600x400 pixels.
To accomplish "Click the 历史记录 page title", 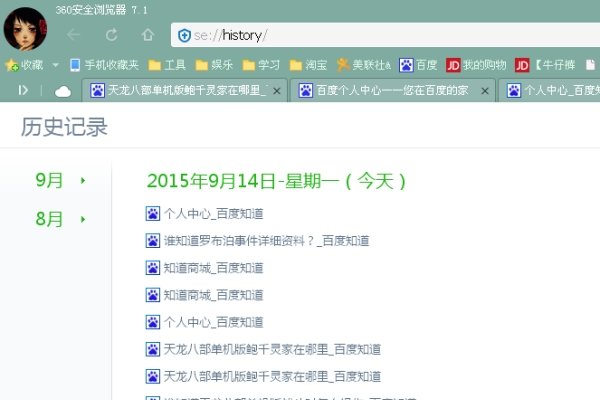I will pos(64,127).
